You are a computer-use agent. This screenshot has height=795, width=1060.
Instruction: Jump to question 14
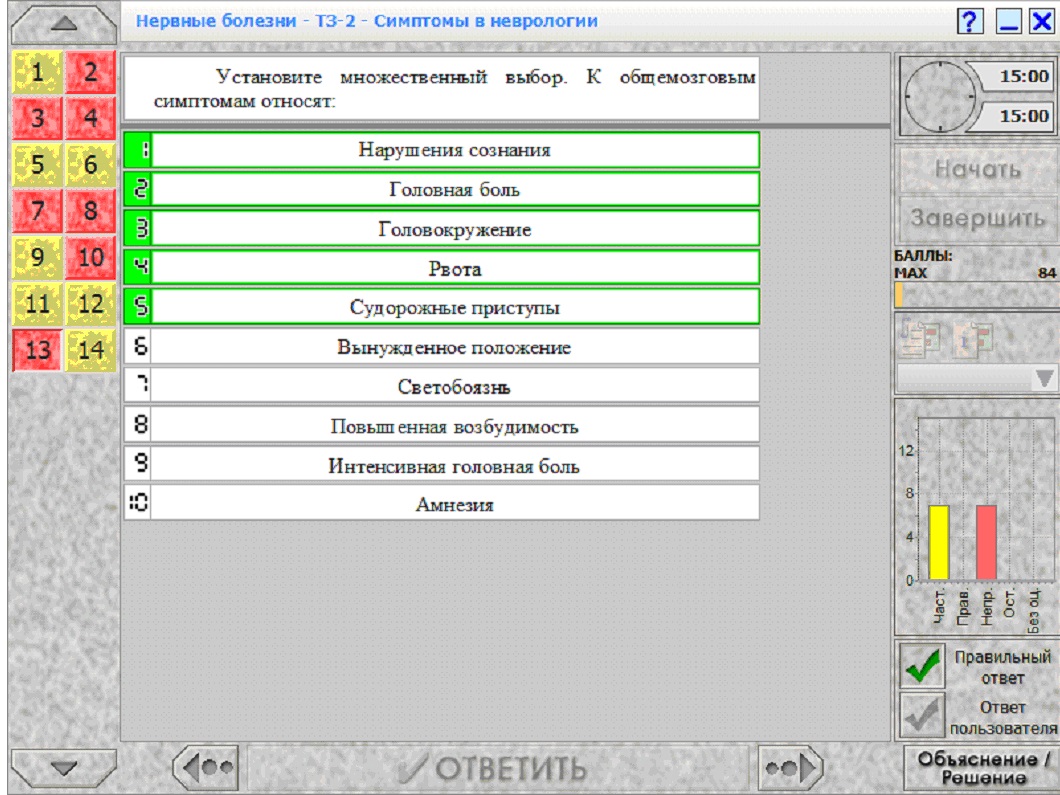(x=91, y=350)
